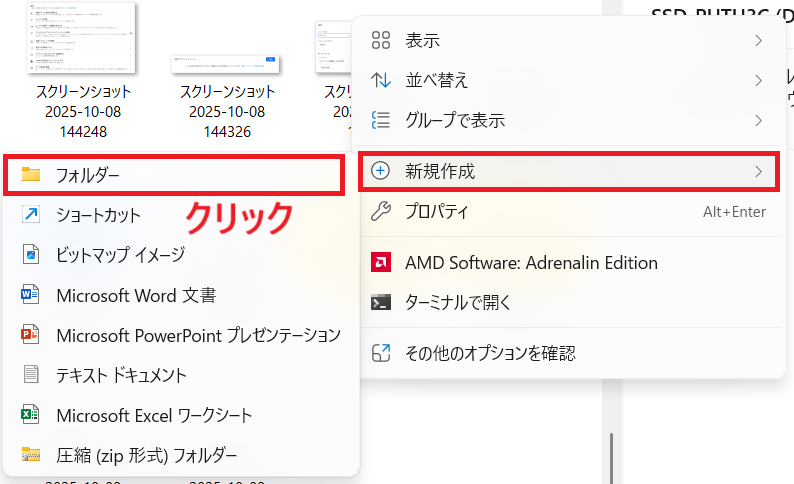Expand the グループで表示 submenu chevron
The image size is (794, 484).
(x=759, y=120)
